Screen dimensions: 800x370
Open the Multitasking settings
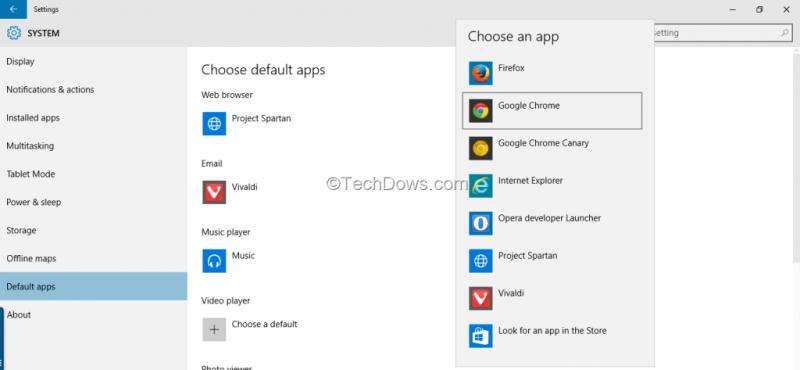click(93, 146)
